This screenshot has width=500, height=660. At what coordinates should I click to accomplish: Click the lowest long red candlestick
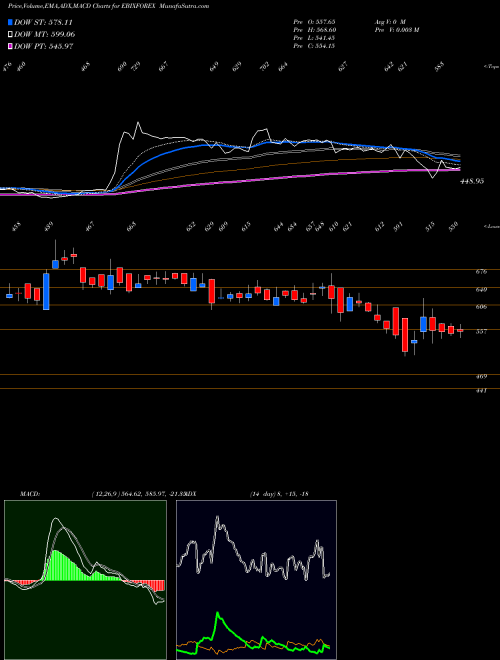[405, 335]
